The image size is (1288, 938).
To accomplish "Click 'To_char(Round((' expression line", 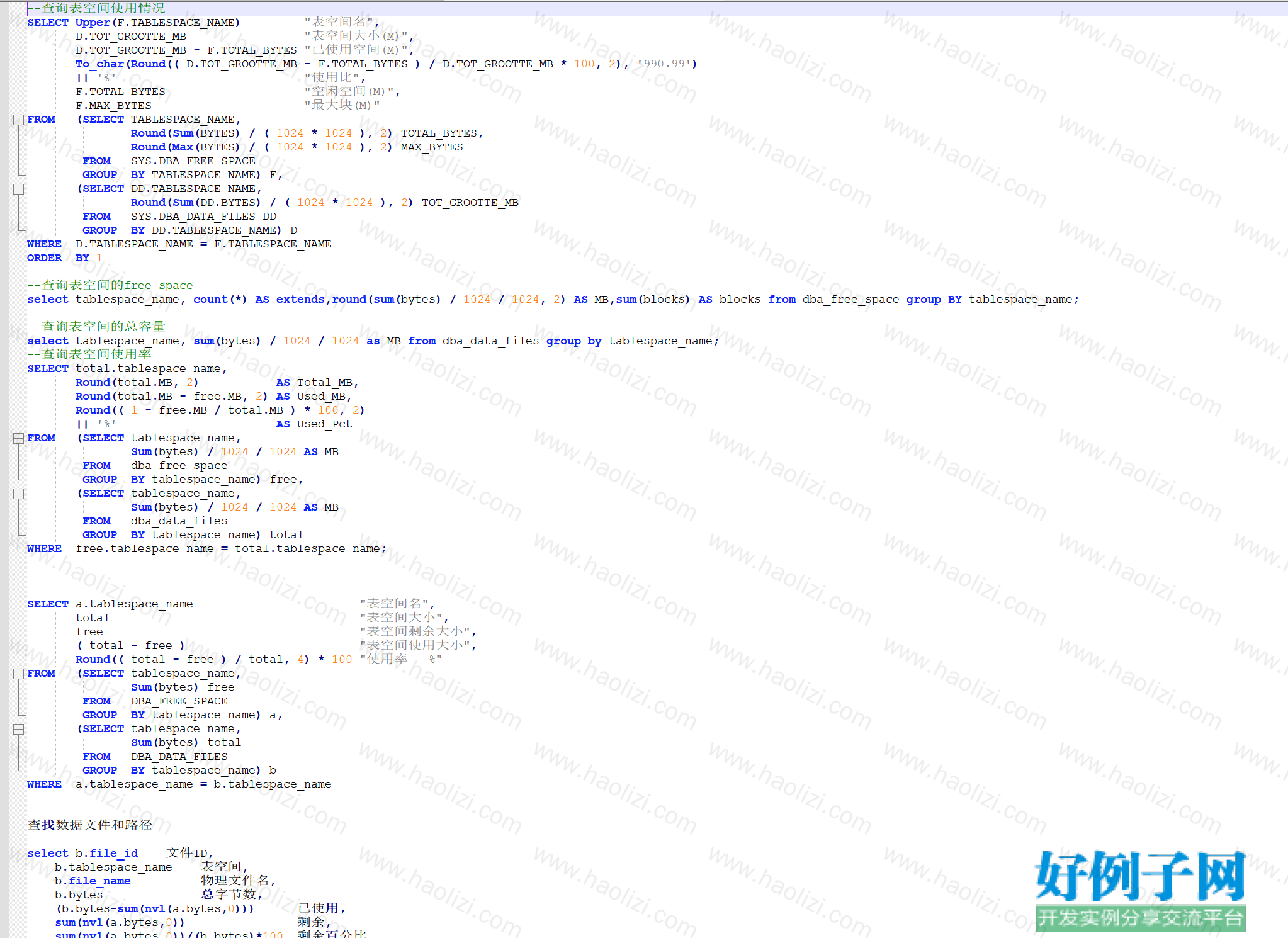I will tap(386, 64).
